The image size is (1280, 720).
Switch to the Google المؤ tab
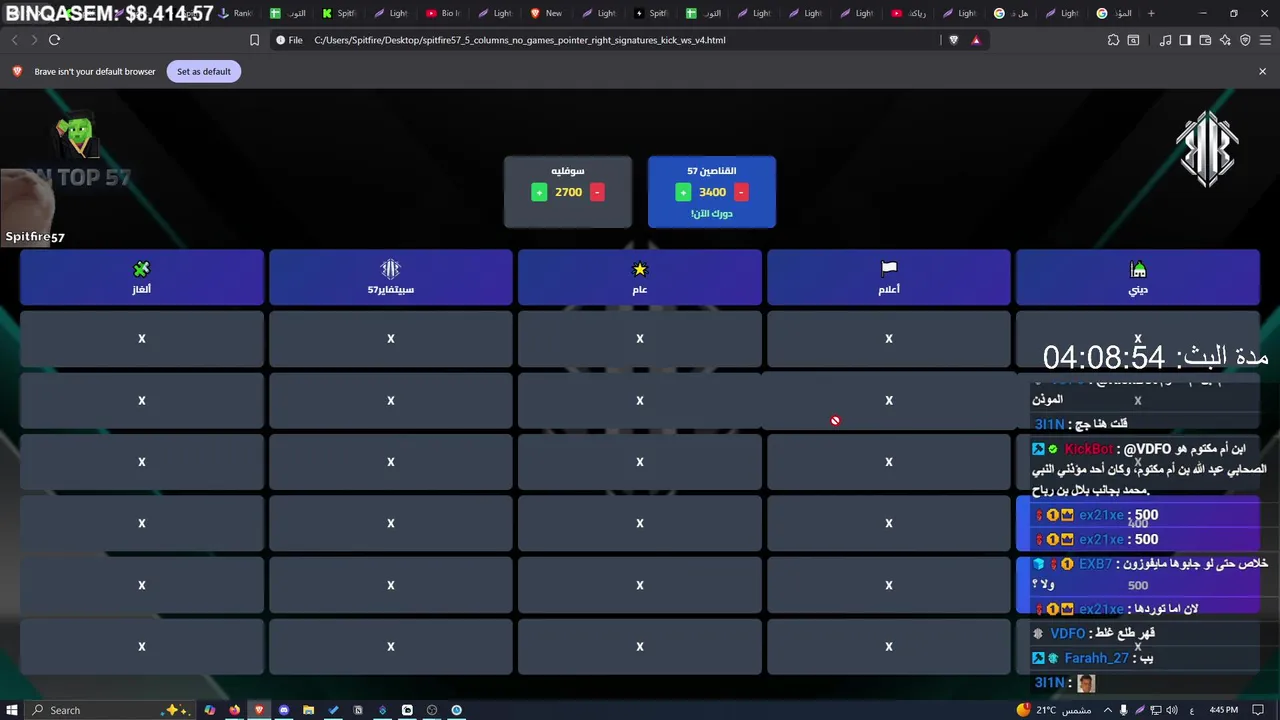pos(1117,13)
